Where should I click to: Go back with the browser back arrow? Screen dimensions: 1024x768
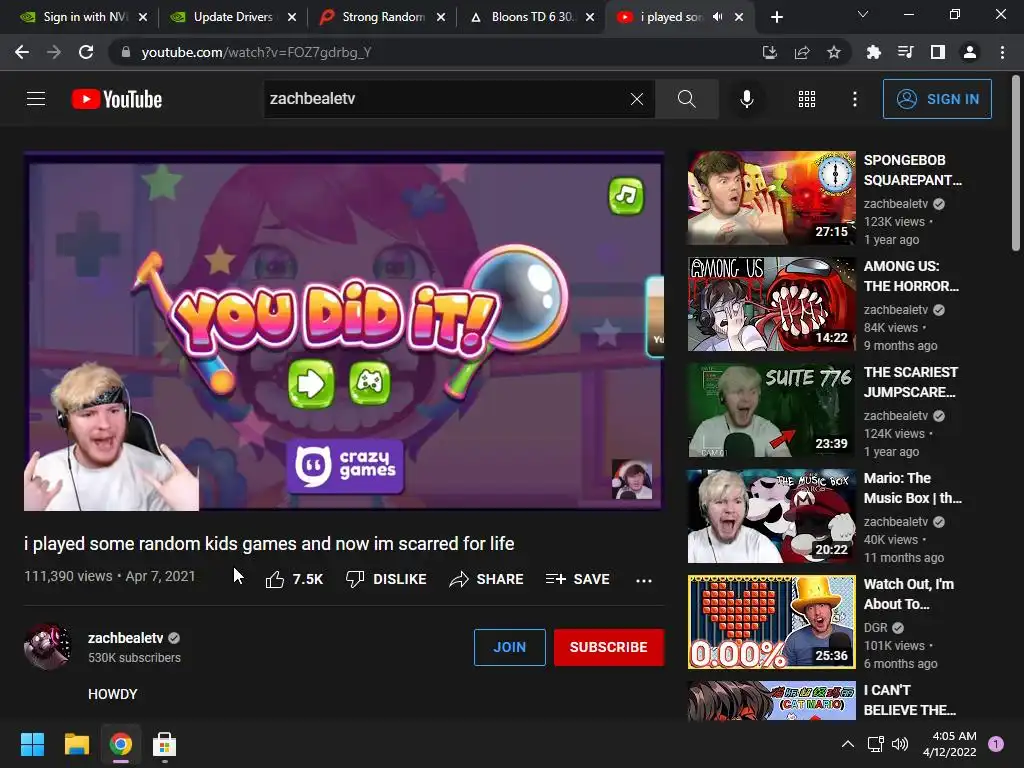click(22, 52)
